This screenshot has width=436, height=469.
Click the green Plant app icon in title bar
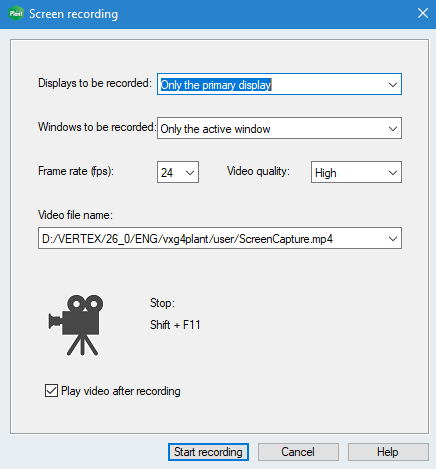click(16, 14)
